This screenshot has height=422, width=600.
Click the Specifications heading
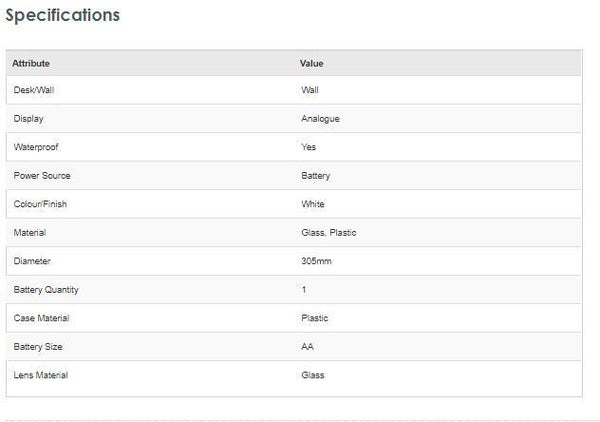(63, 16)
